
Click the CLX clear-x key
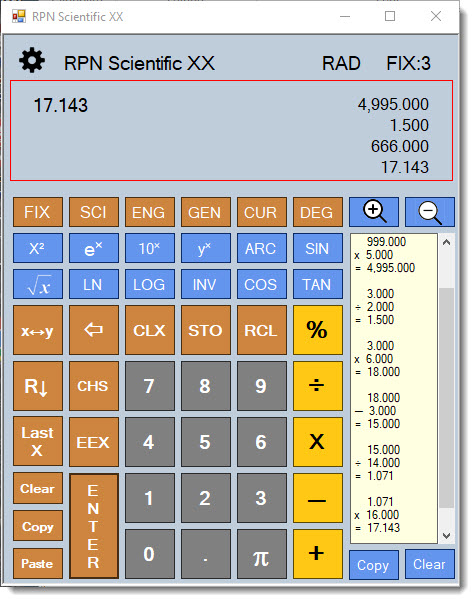(150, 330)
